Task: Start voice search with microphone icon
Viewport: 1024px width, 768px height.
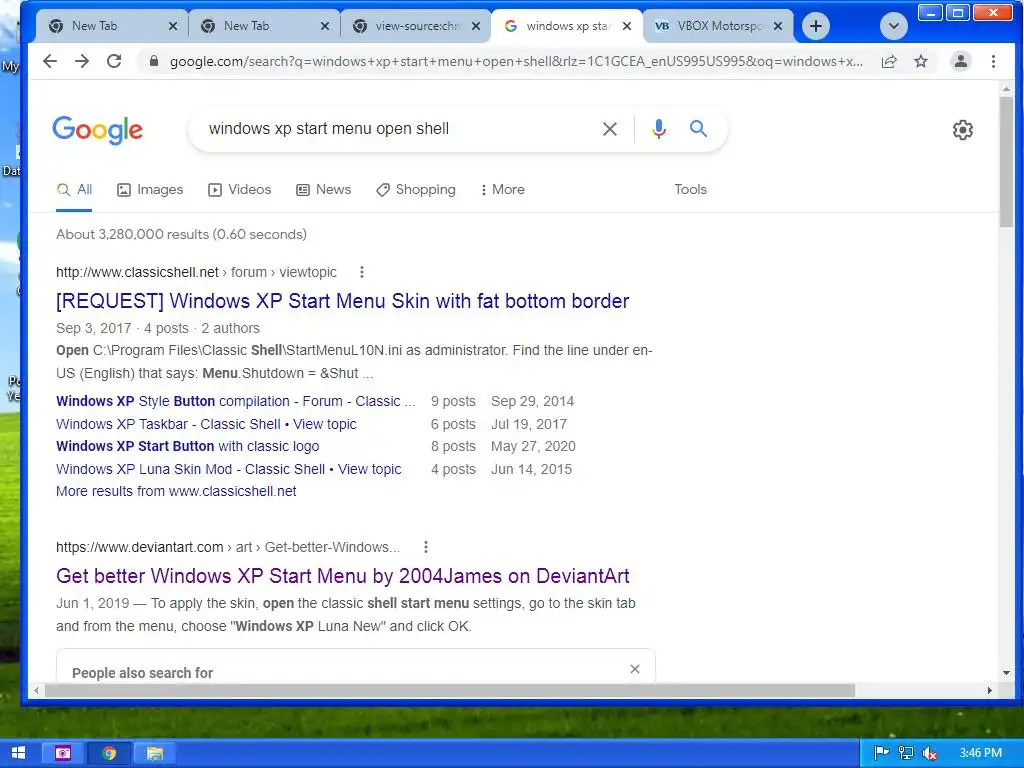Action: [x=659, y=129]
